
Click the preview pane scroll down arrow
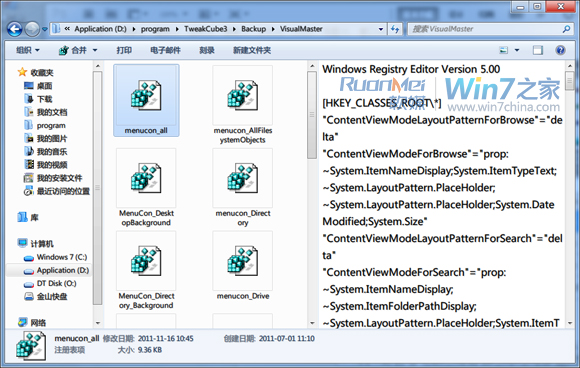pos(570,323)
